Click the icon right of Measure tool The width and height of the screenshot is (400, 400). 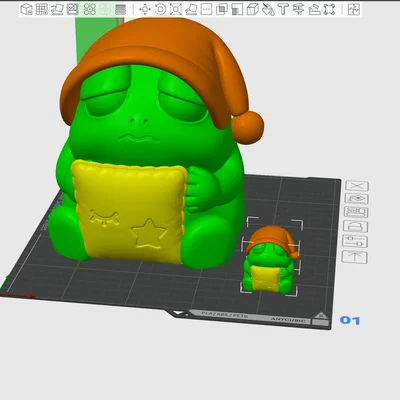[314, 9]
